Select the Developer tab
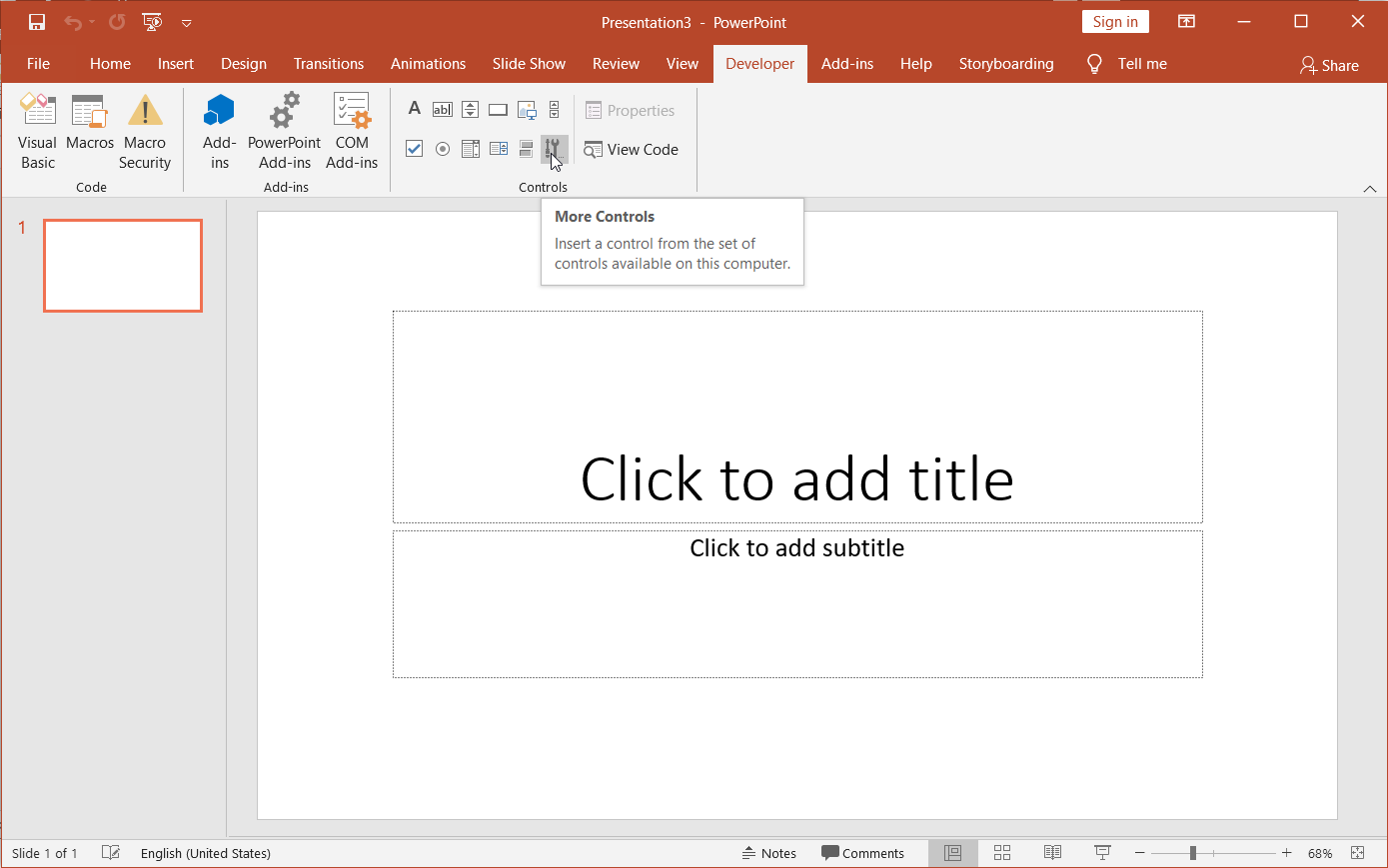 pos(760,64)
